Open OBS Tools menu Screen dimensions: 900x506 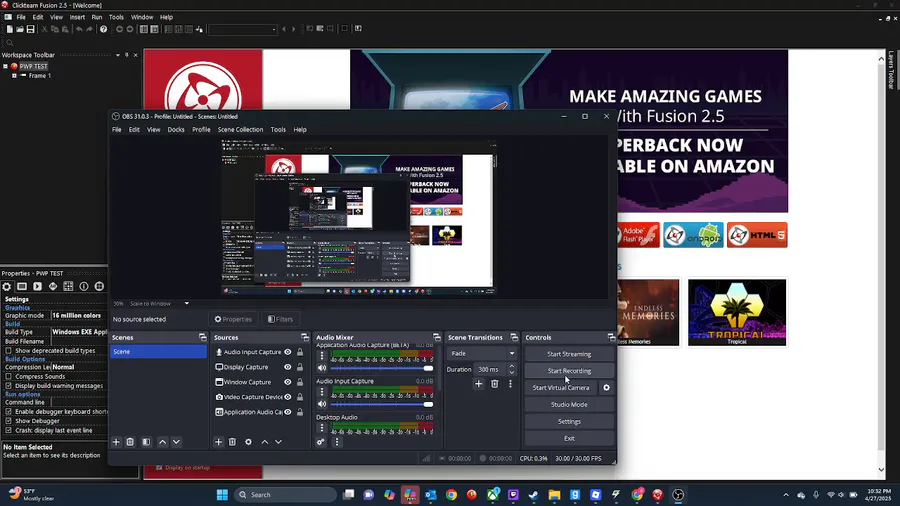tap(278, 130)
